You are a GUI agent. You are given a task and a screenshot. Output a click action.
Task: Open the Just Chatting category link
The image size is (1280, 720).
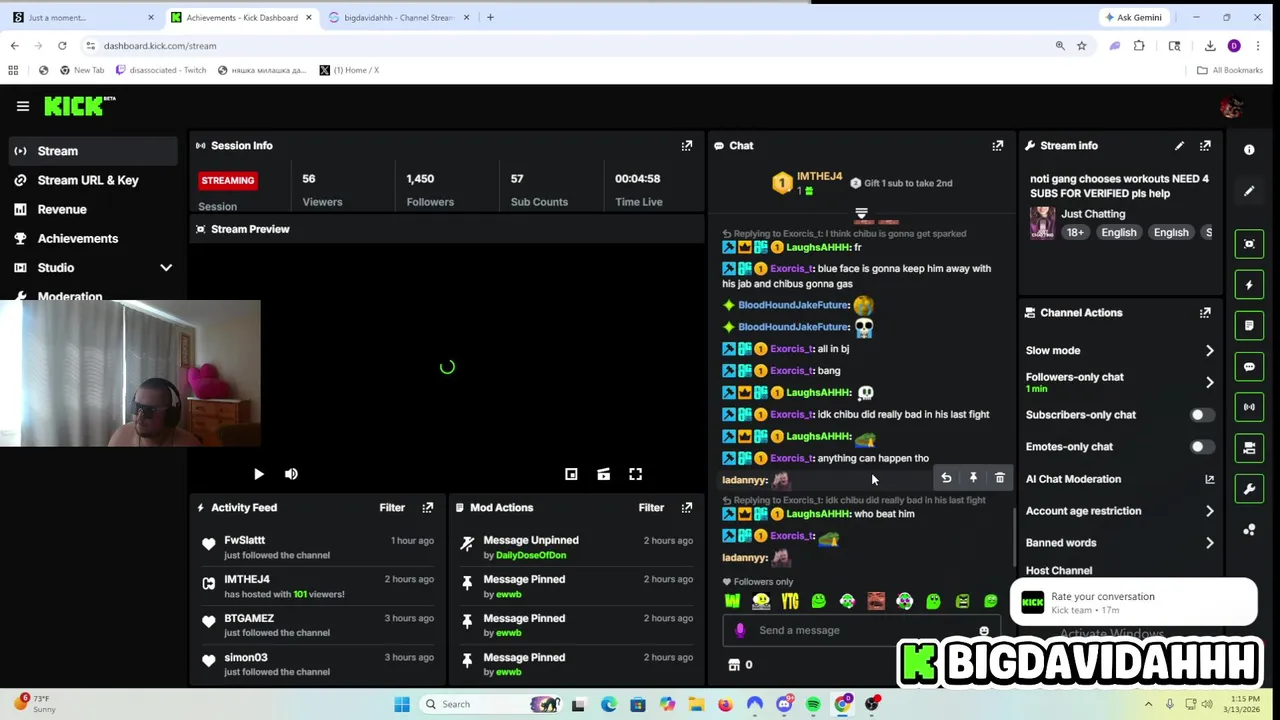point(1093,214)
